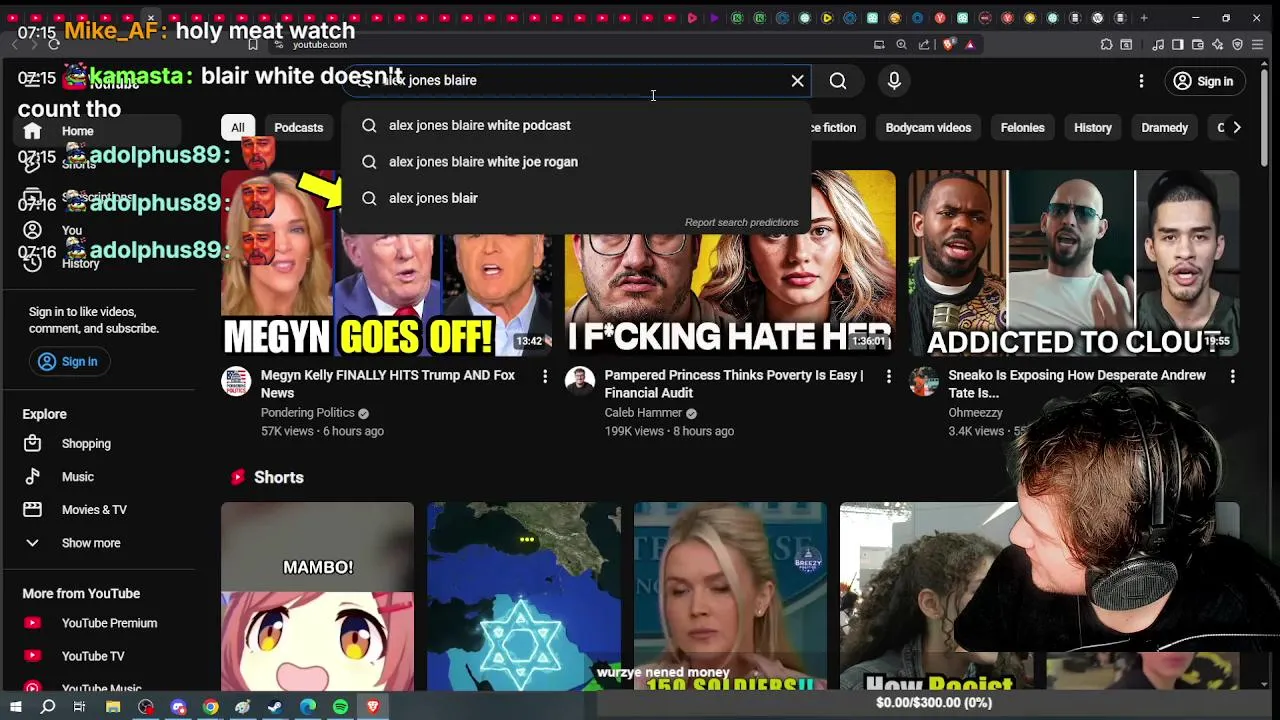Open menu for Pampered Princess video
This screenshot has height=720, width=1280.
coord(888,376)
